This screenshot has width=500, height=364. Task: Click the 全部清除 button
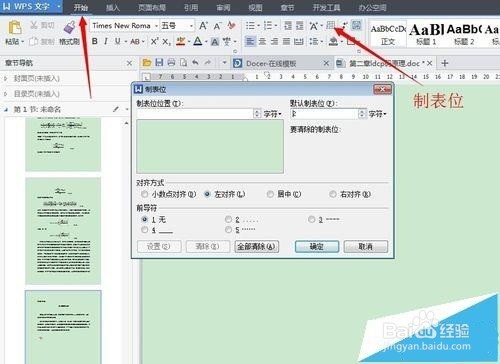[256, 247]
